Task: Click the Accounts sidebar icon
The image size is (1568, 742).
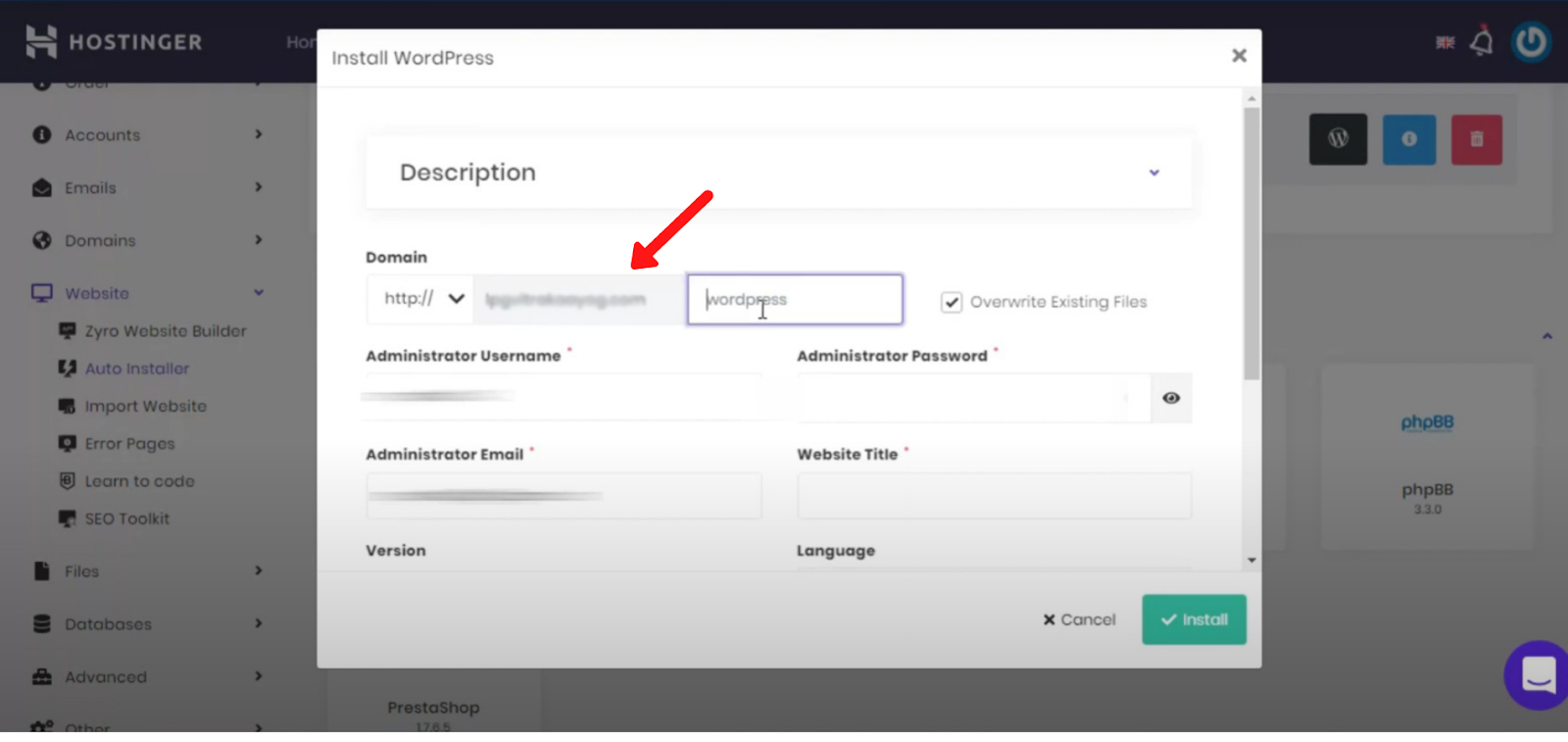Action: [41, 134]
